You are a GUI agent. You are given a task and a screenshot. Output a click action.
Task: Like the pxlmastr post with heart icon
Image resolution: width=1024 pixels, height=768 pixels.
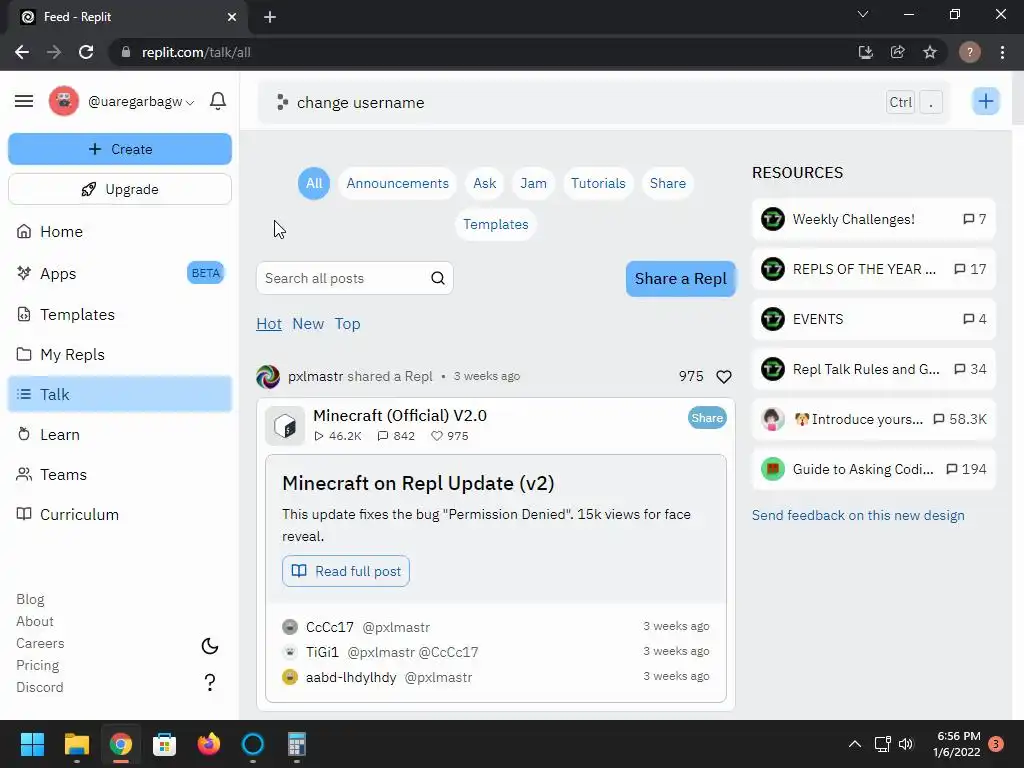[x=724, y=377]
